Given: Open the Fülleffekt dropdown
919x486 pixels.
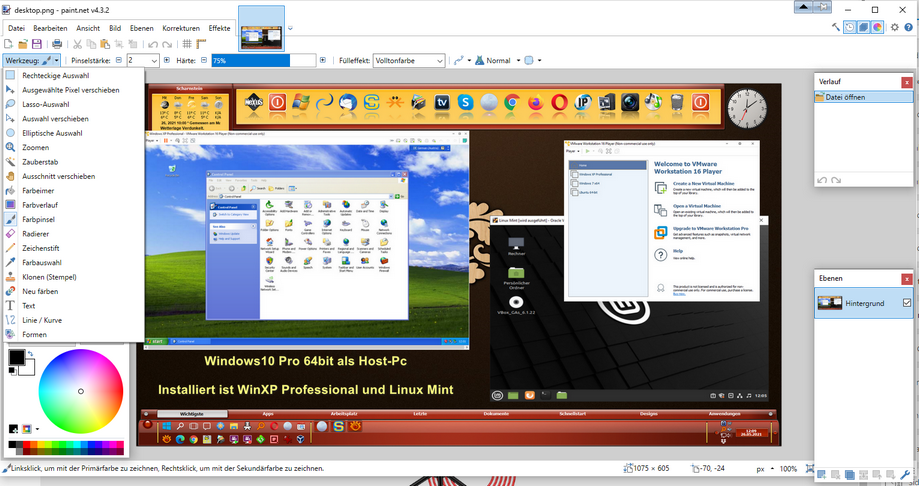Looking at the screenshot, I should [x=409, y=61].
